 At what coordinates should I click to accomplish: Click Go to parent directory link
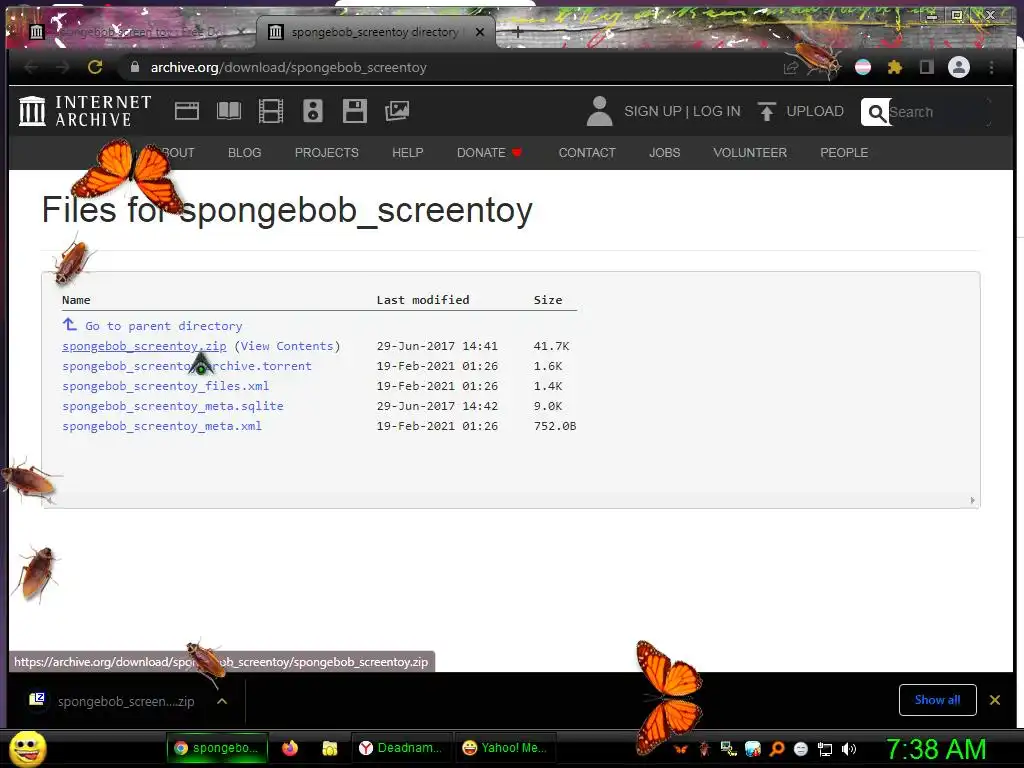pyautogui.click(x=163, y=326)
